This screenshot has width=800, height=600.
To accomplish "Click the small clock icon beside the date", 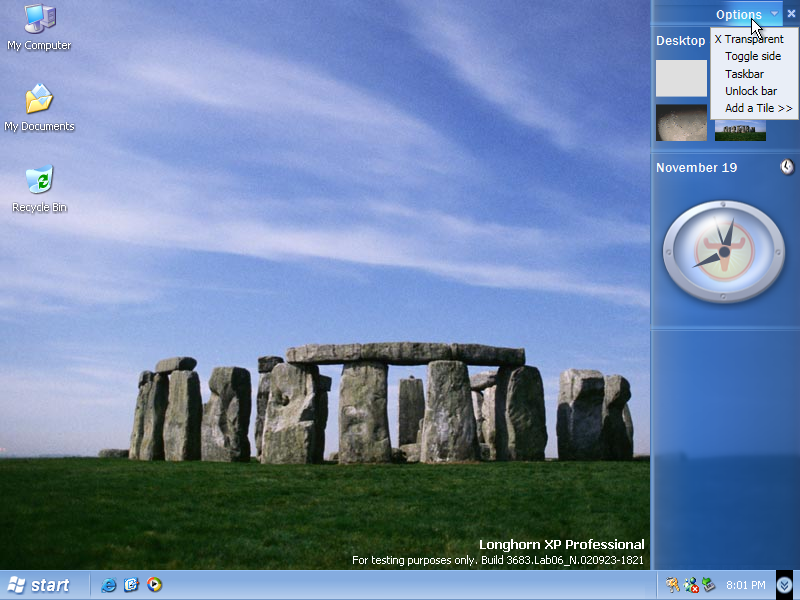I will (x=787, y=167).
